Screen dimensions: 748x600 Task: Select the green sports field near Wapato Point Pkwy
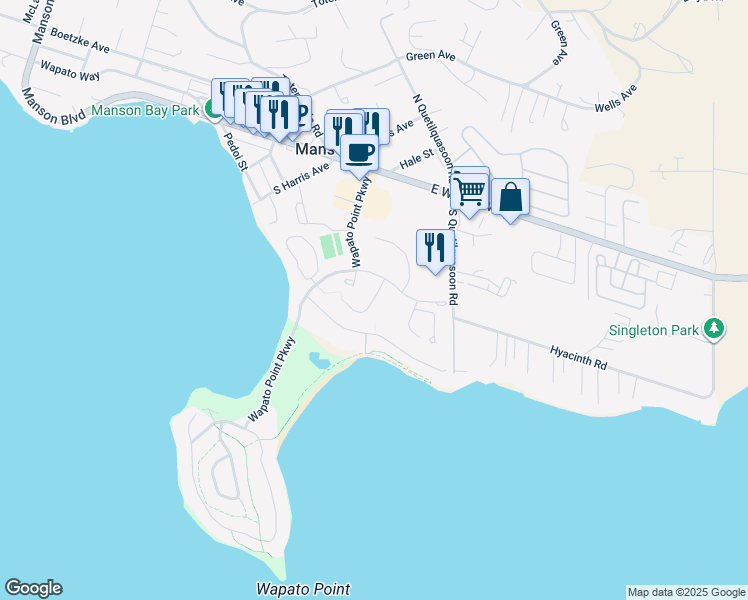coord(331,246)
